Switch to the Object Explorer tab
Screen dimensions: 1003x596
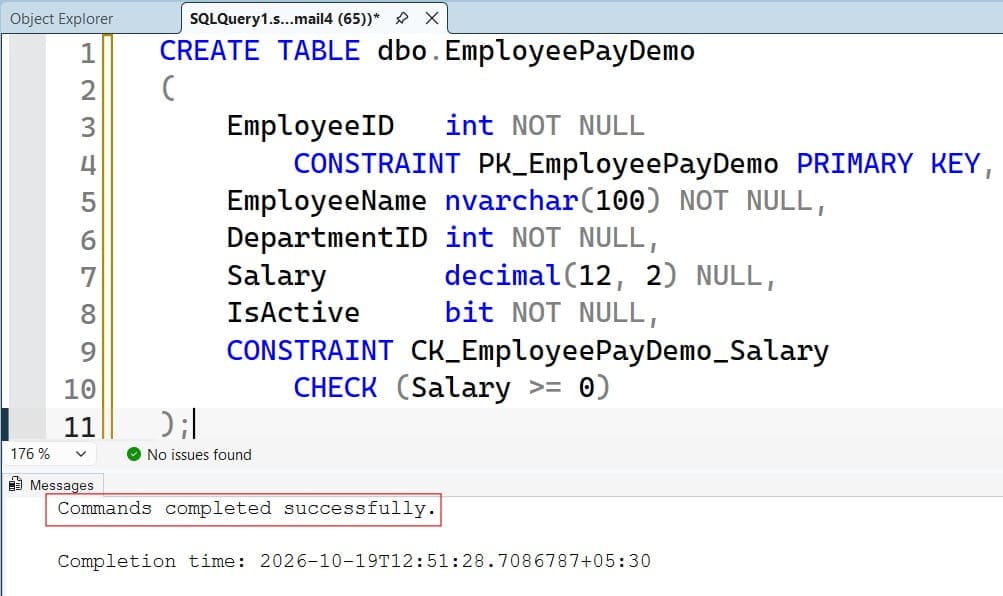click(61, 19)
